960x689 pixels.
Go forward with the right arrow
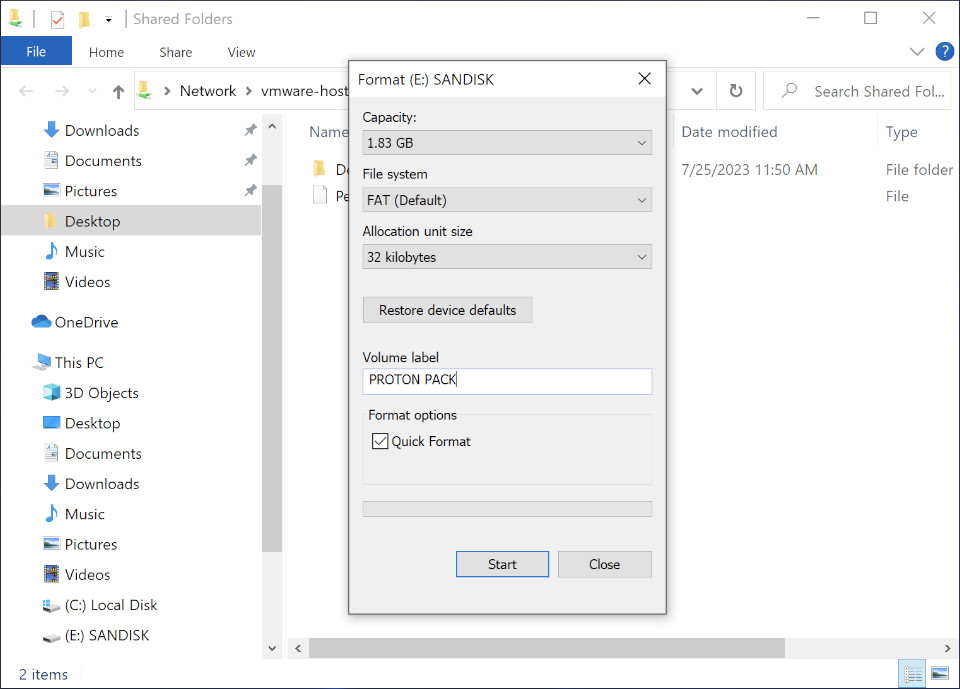pos(62,91)
